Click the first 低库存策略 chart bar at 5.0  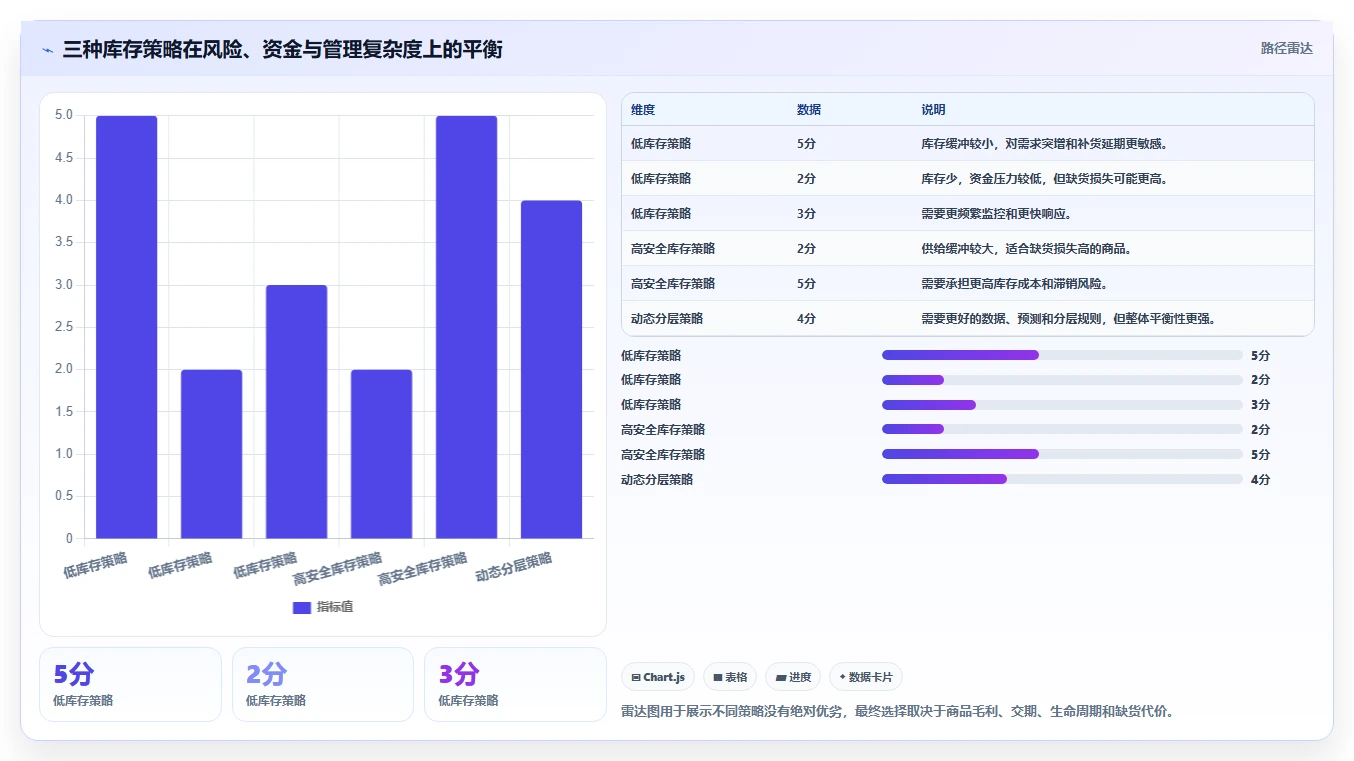(127, 327)
